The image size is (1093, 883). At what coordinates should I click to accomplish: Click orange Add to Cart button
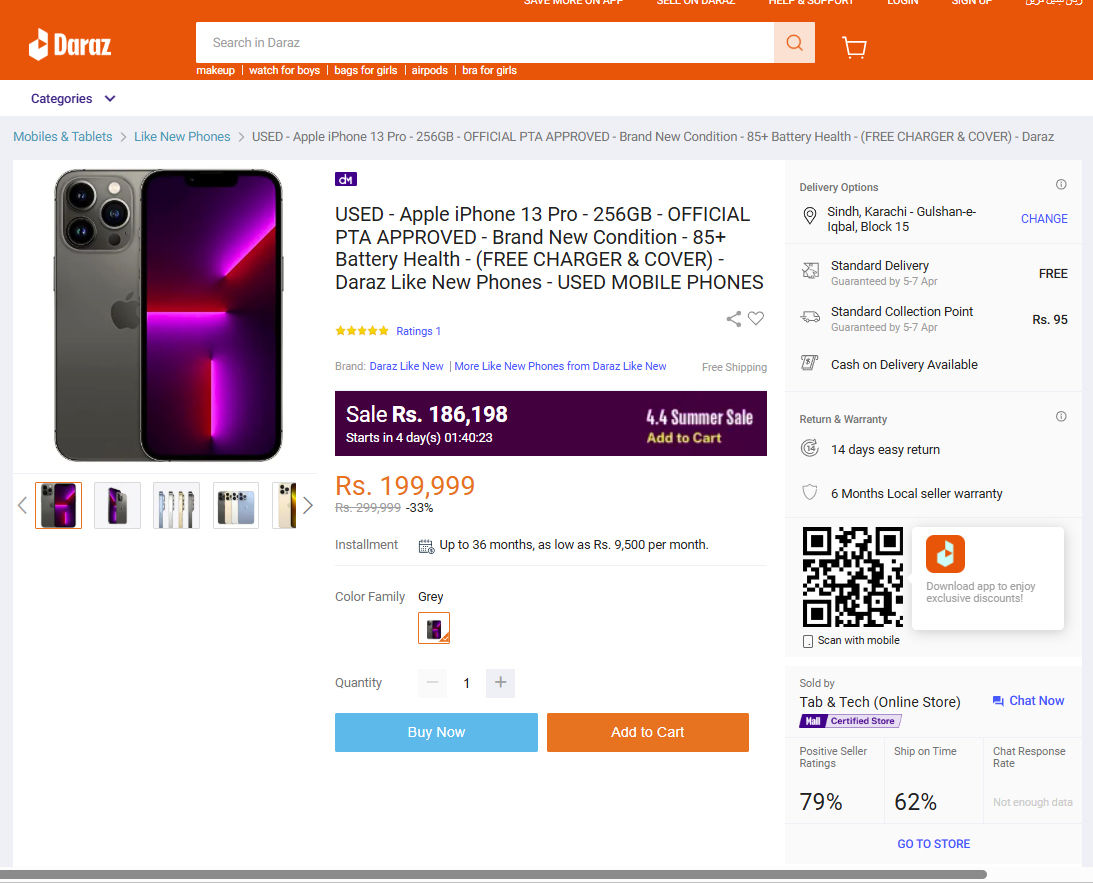(648, 732)
